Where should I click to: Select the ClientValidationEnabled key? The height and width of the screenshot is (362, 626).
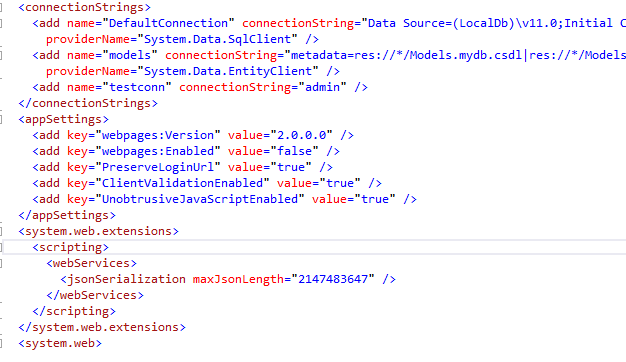[x=182, y=183]
